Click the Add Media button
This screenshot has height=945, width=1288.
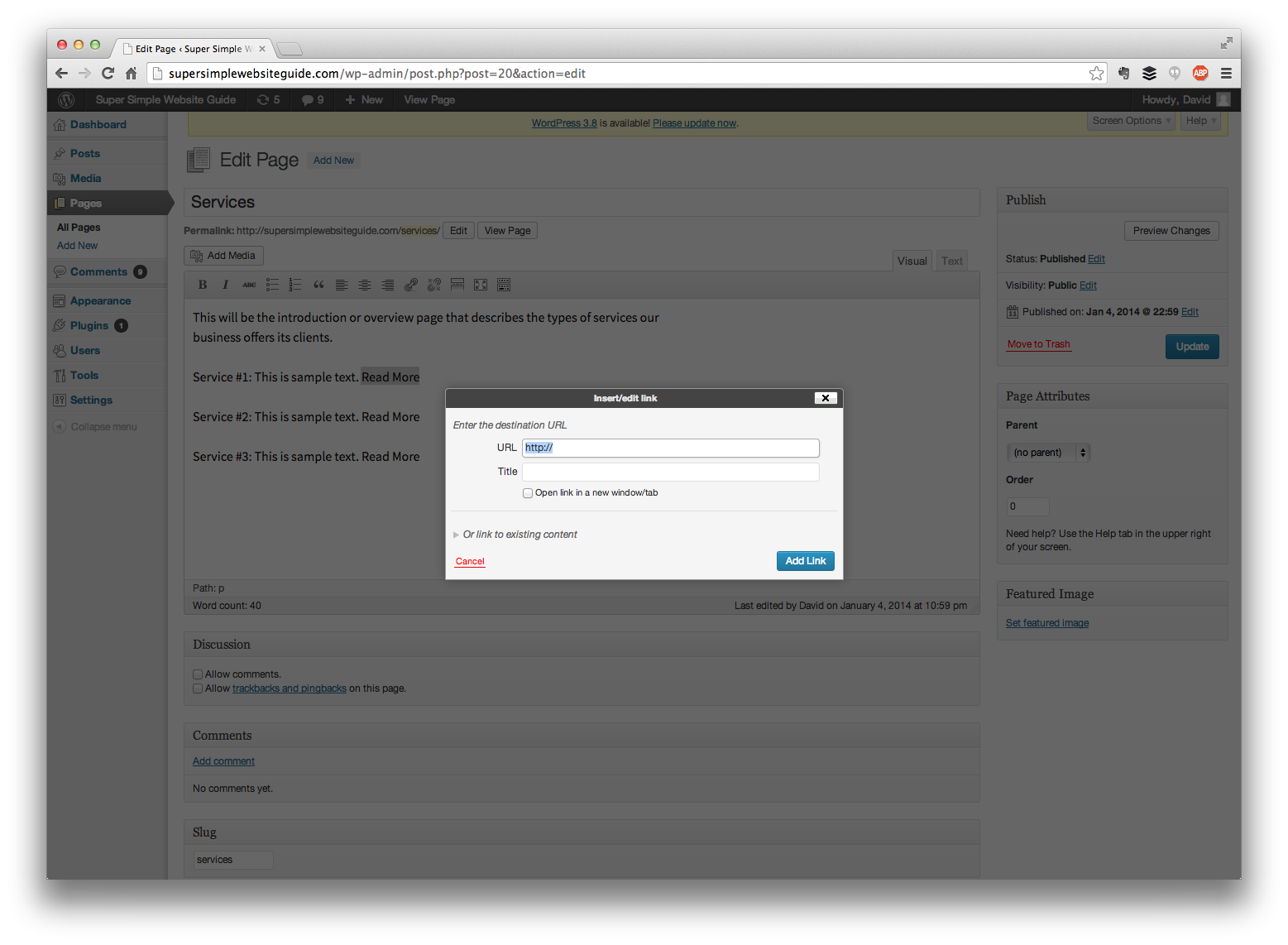223,256
